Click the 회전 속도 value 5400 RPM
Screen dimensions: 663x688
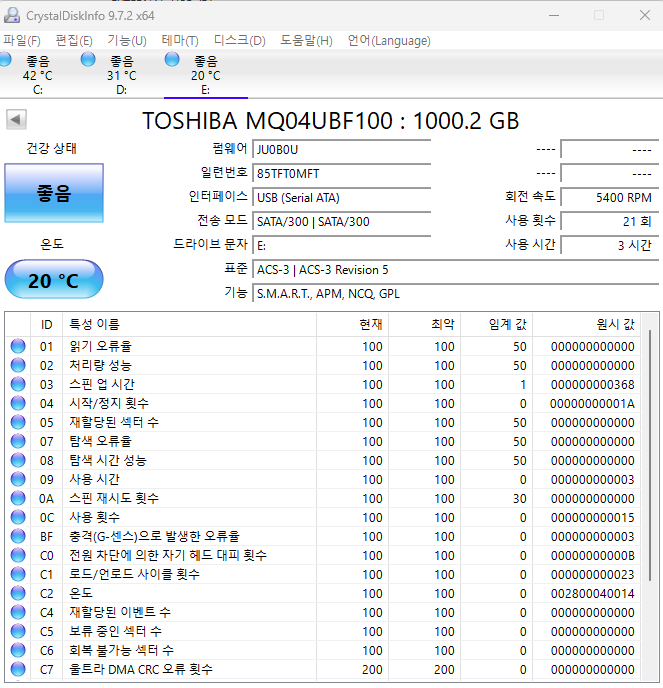pos(610,198)
